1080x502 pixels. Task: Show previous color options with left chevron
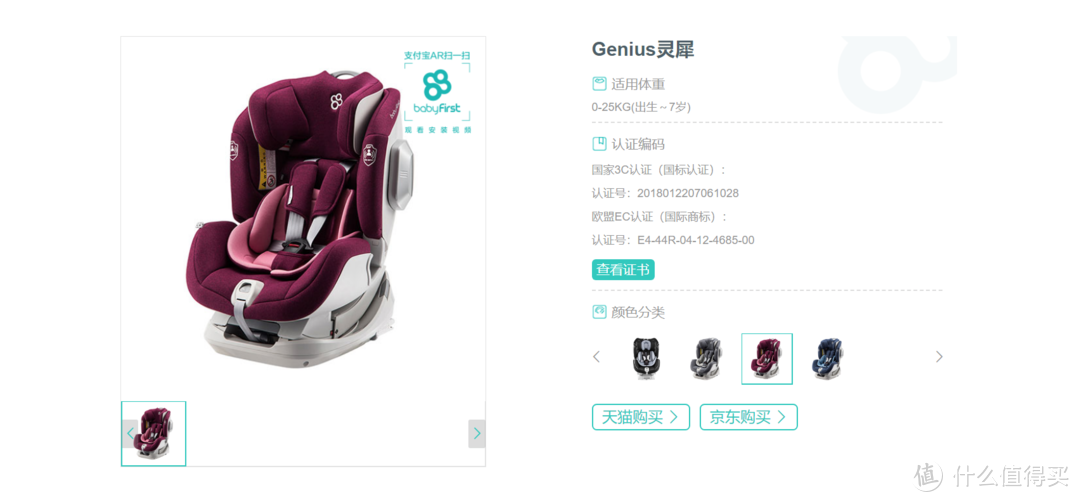(x=596, y=357)
